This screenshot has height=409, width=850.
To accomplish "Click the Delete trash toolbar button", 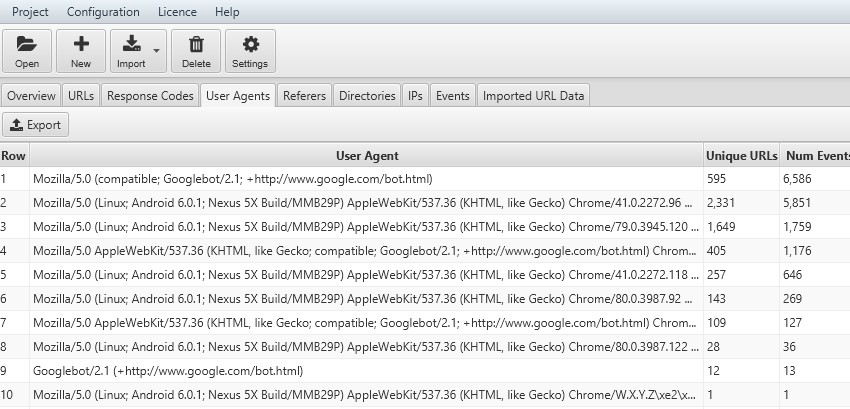I will pyautogui.click(x=196, y=51).
